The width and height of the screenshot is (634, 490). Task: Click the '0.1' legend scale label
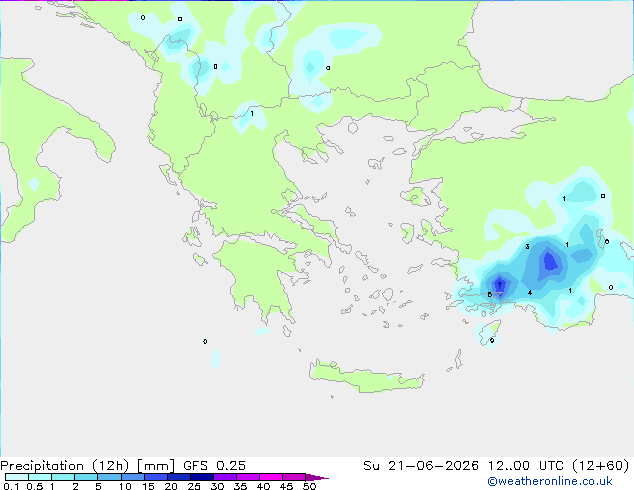coord(11,486)
